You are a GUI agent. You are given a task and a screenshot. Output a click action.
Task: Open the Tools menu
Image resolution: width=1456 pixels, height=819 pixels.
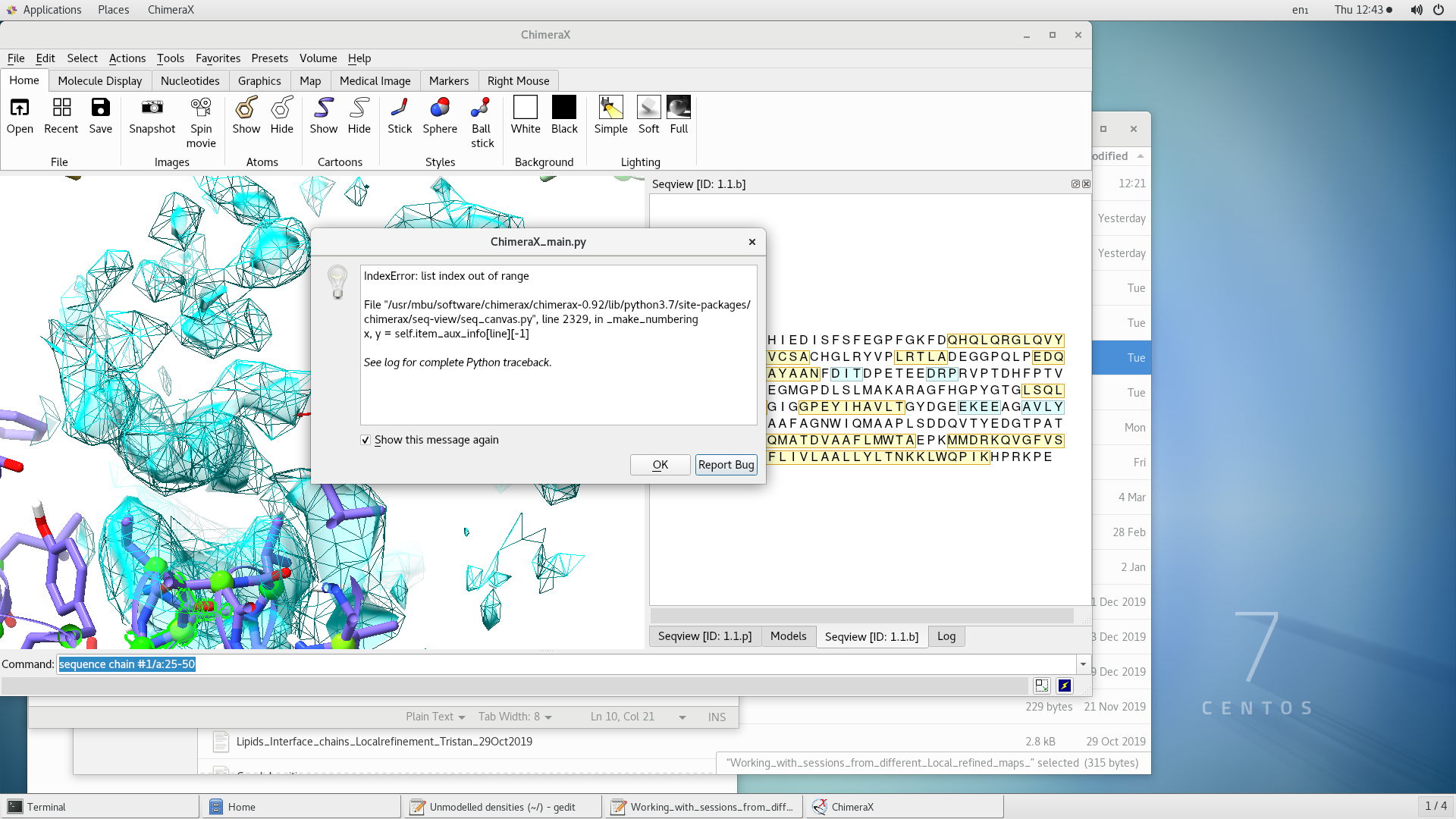tap(170, 58)
